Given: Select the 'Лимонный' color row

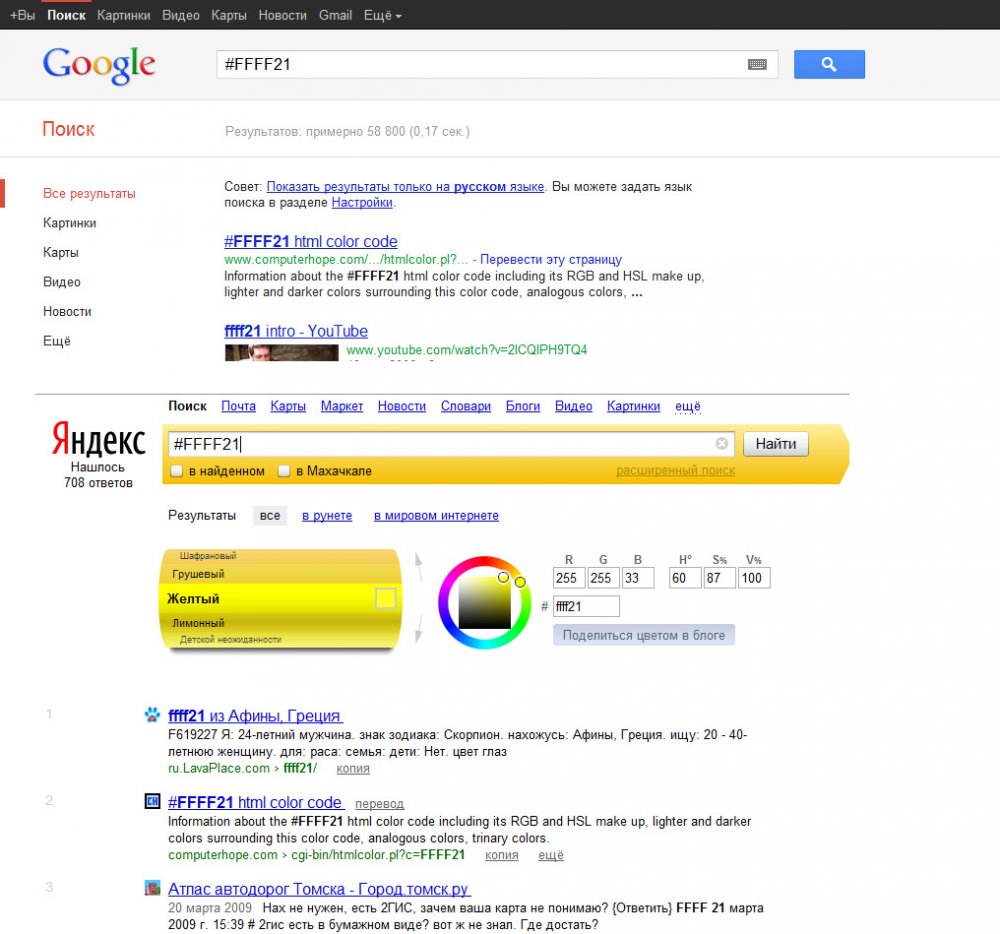Looking at the screenshot, I should tap(279, 623).
